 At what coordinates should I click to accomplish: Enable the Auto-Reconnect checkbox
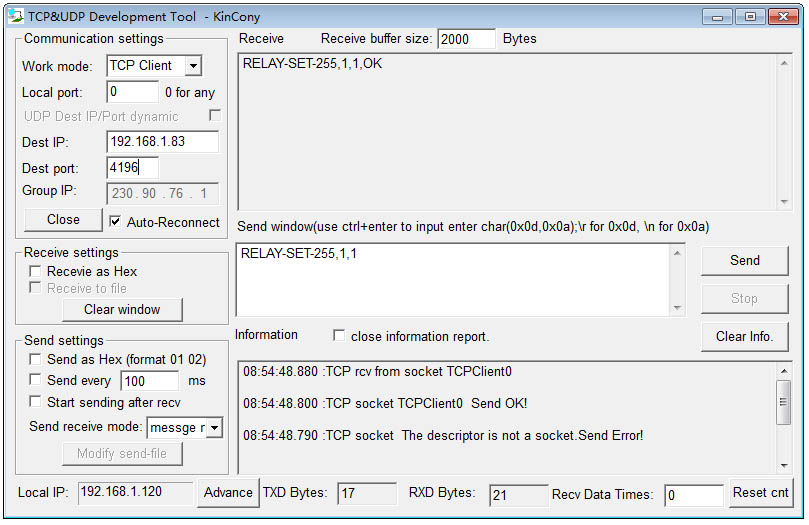[x=115, y=222]
